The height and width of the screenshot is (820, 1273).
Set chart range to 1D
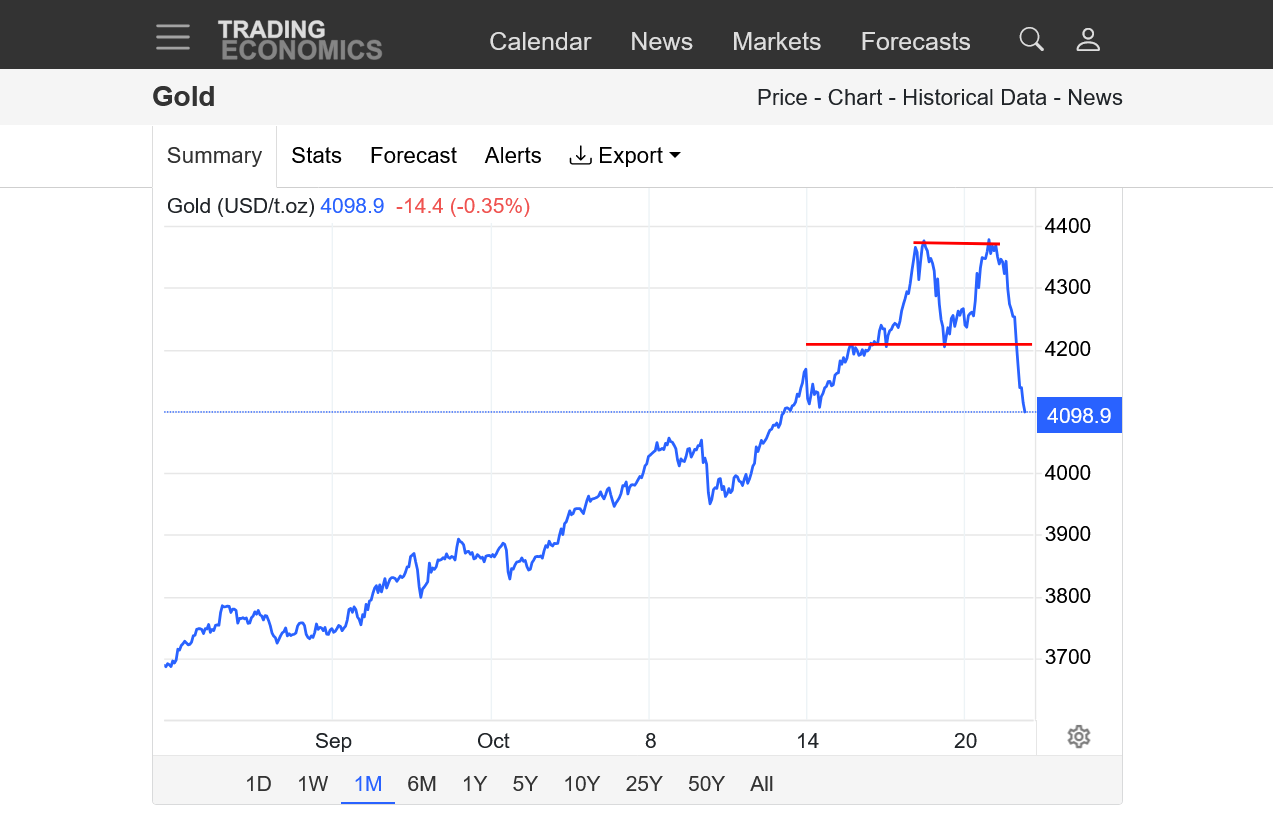258,784
